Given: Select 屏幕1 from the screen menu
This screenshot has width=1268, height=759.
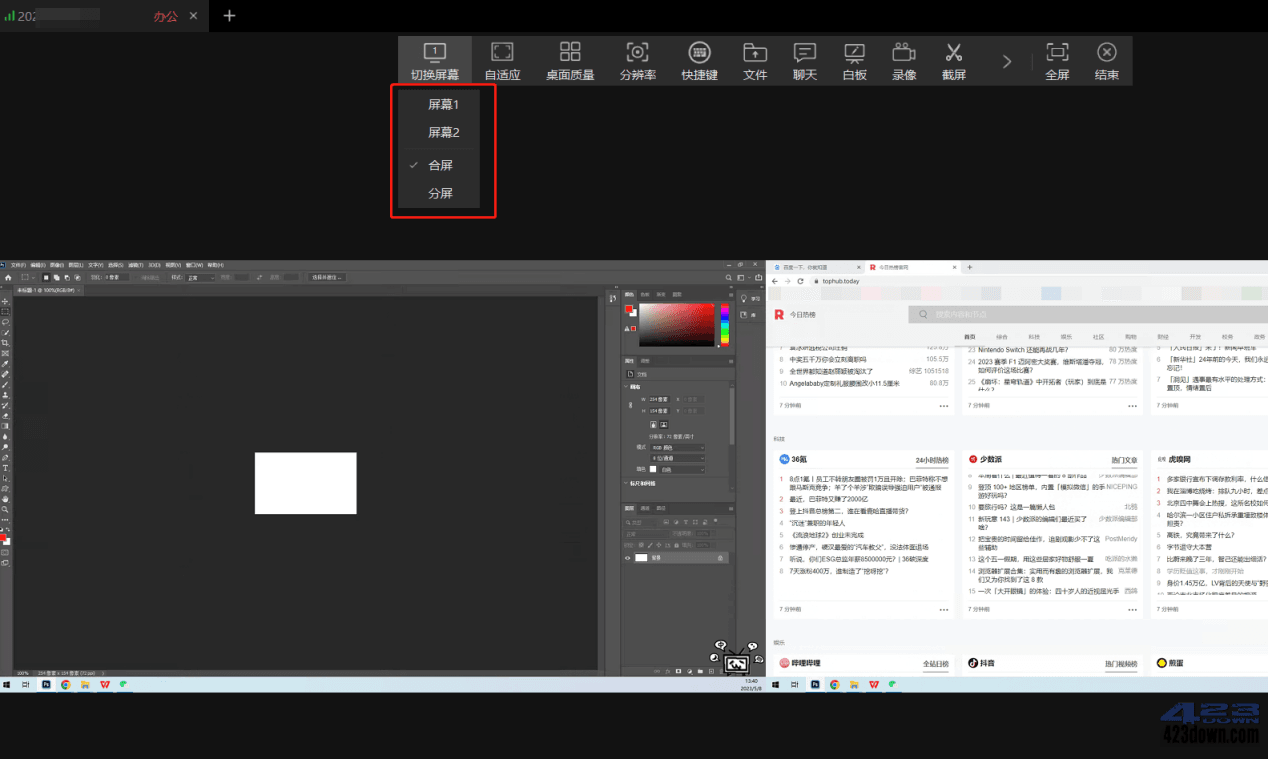Looking at the screenshot, I should (x=443, y=104).
